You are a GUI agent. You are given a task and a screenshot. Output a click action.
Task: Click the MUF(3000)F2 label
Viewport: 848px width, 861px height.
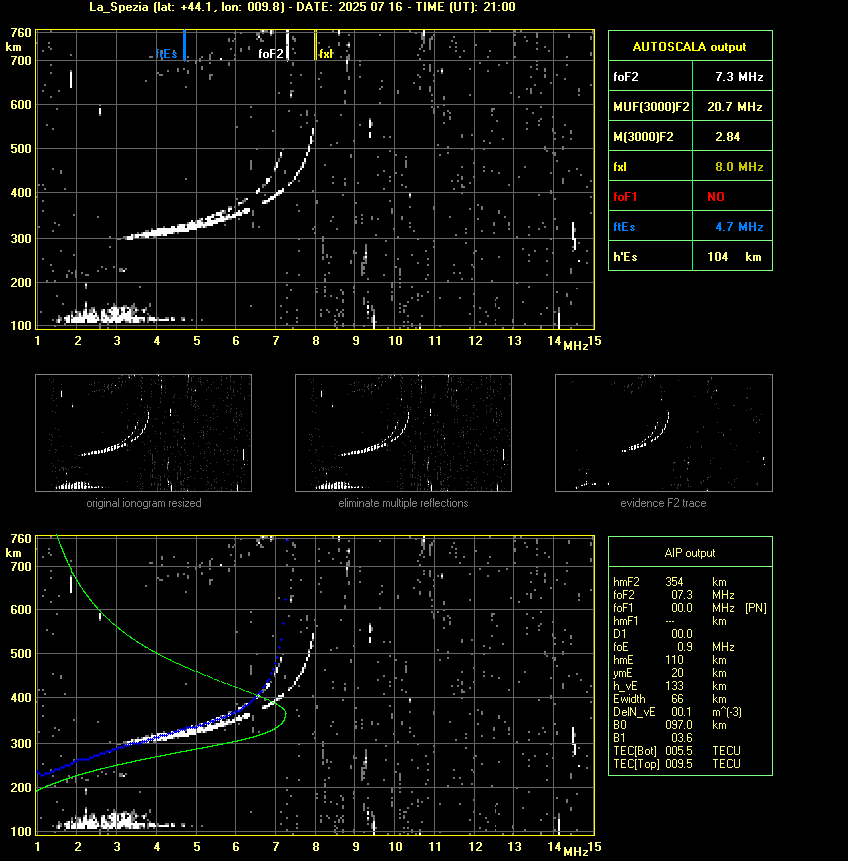tap(651, 107)
